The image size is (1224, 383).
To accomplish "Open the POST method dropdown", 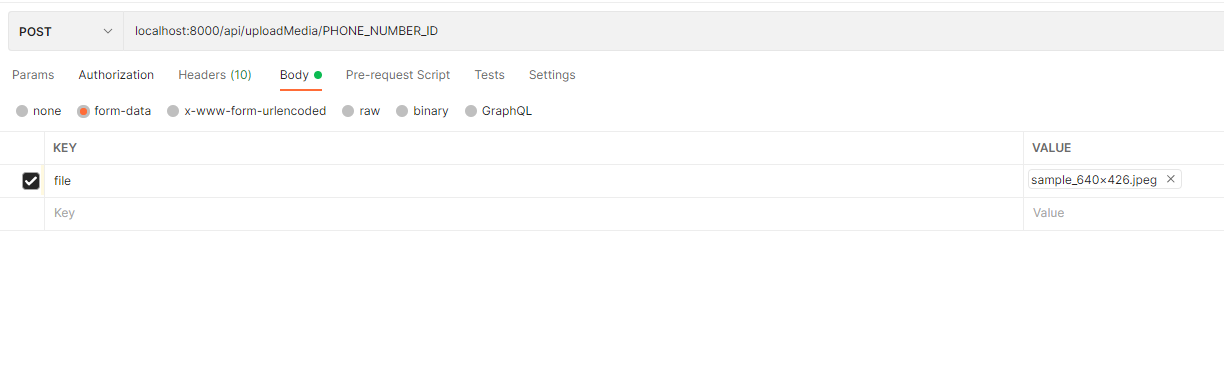I will [x=65, y=31].
